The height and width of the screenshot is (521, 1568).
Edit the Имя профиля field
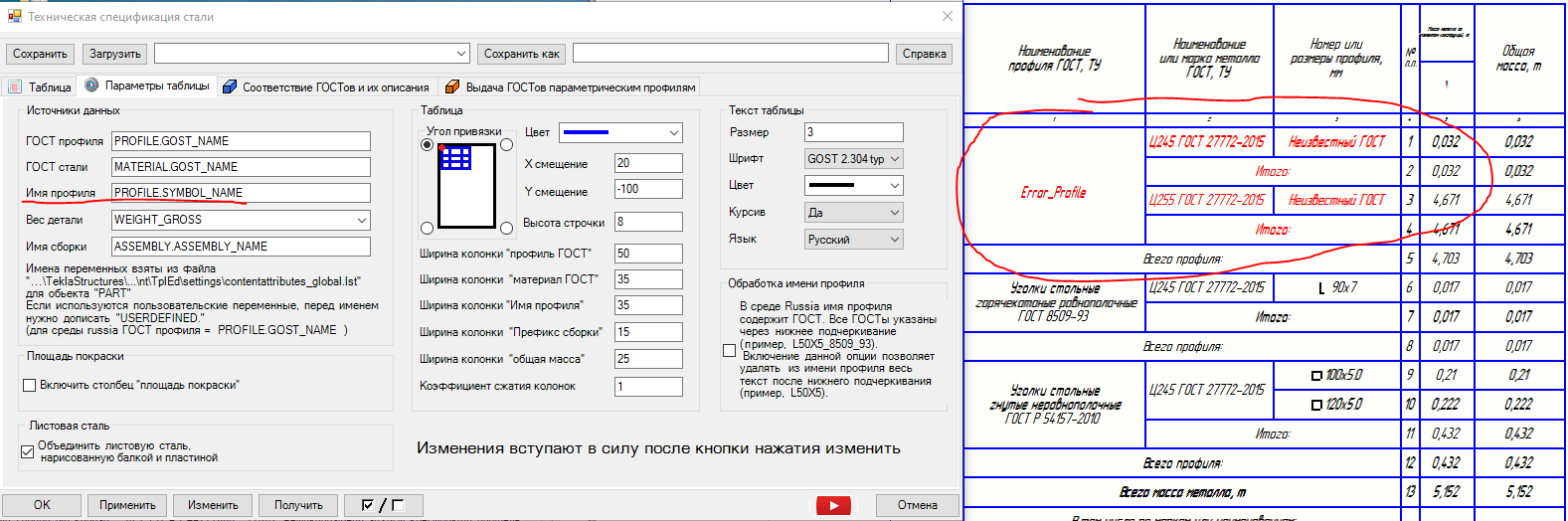(x=241, y=193)
